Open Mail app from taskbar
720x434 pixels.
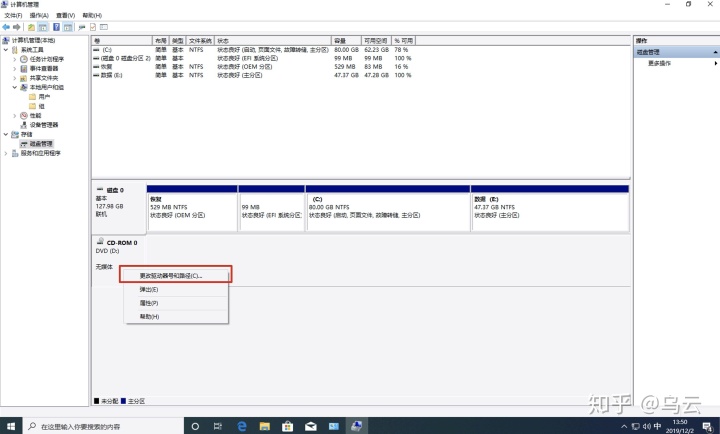pyautogui.click(x=311, y=426)
